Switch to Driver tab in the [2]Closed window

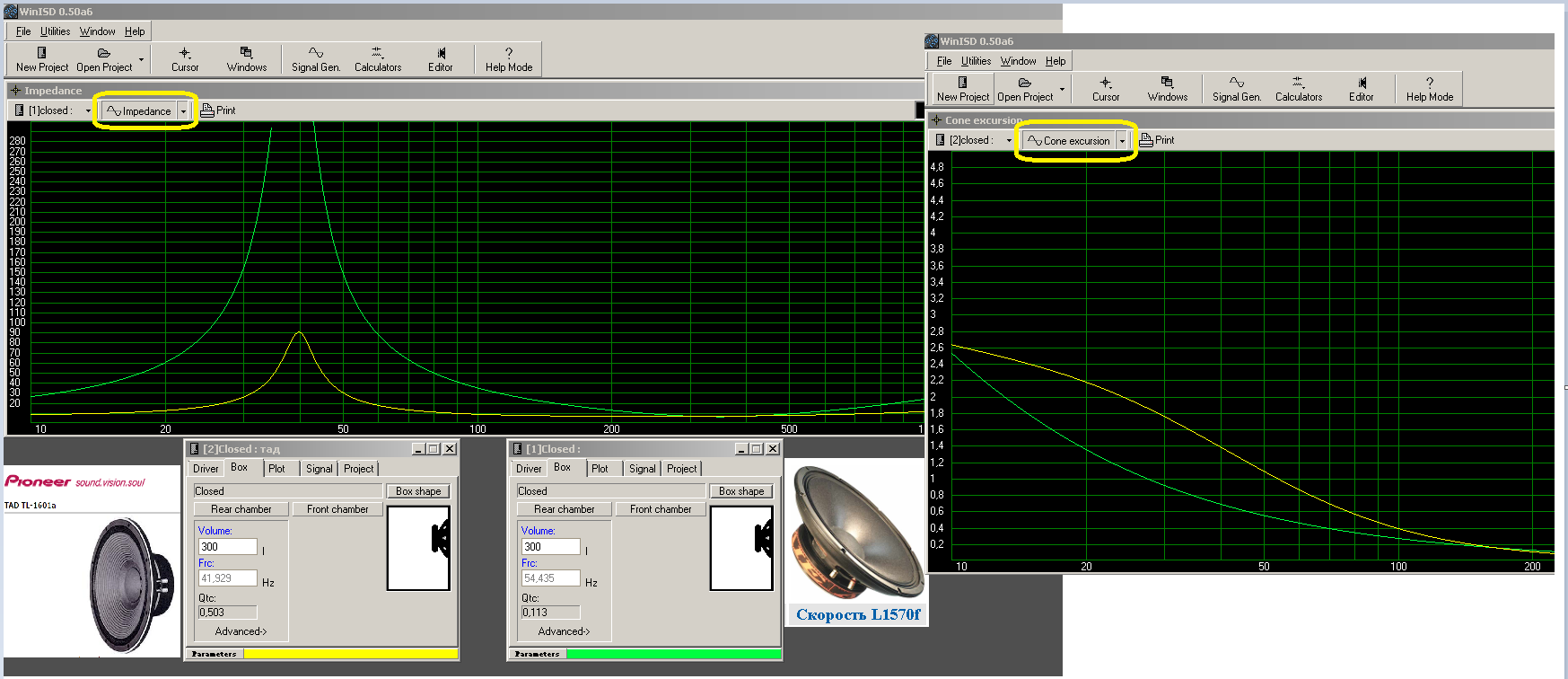click(x=206, y=469)
